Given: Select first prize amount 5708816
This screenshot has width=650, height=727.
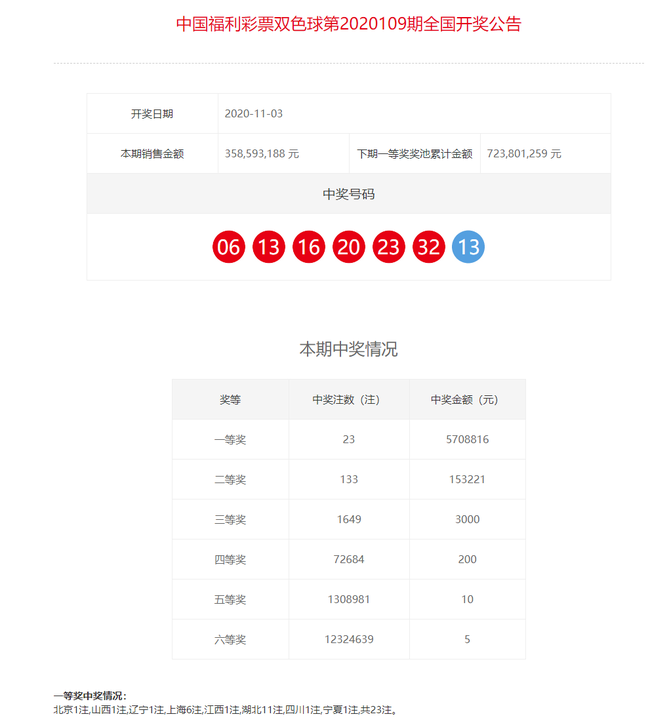Looking at the screenshot, I should click(x=467, y=440).
